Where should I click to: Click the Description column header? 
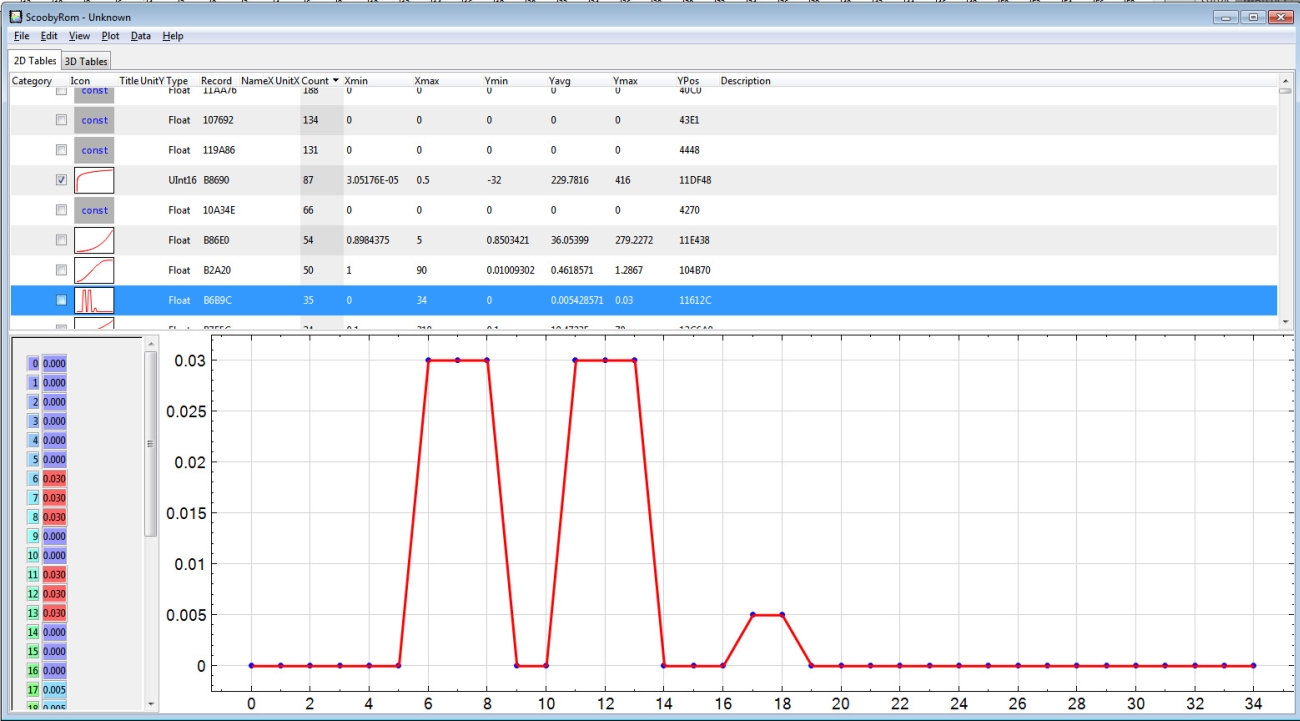pyautogui.click(x=745, y=81)
